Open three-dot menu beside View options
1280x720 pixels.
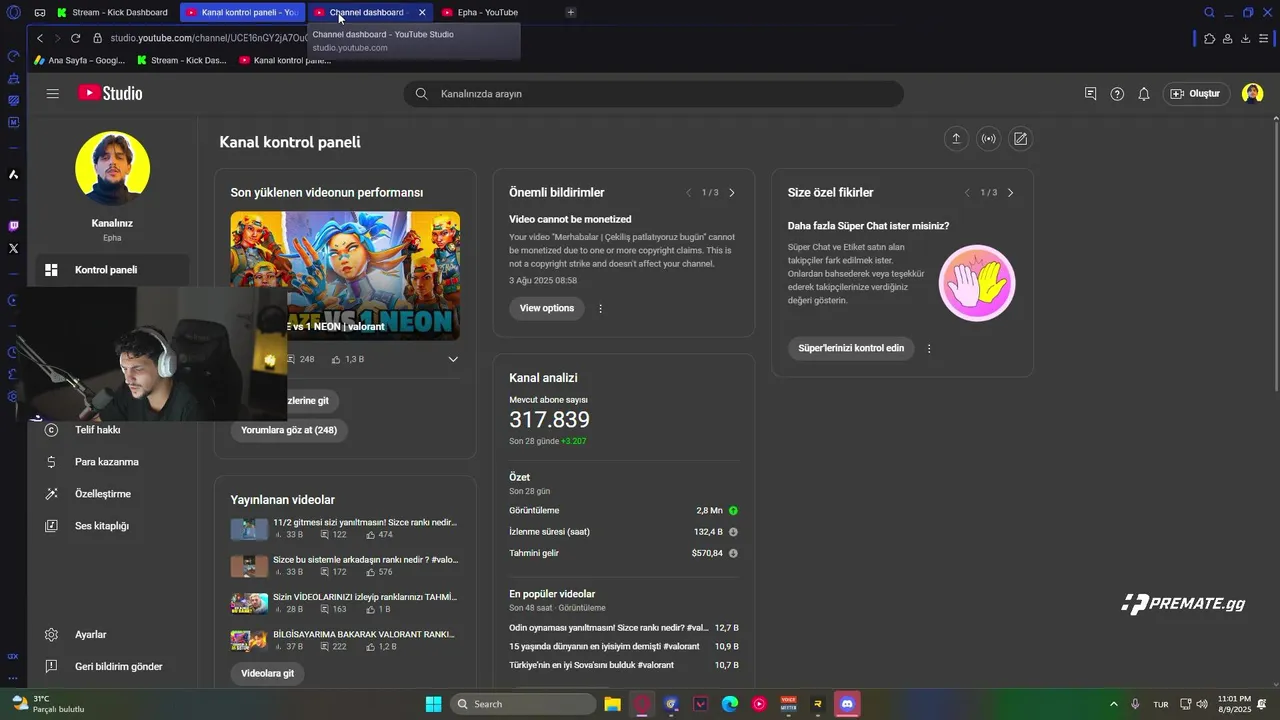[600, 308]
